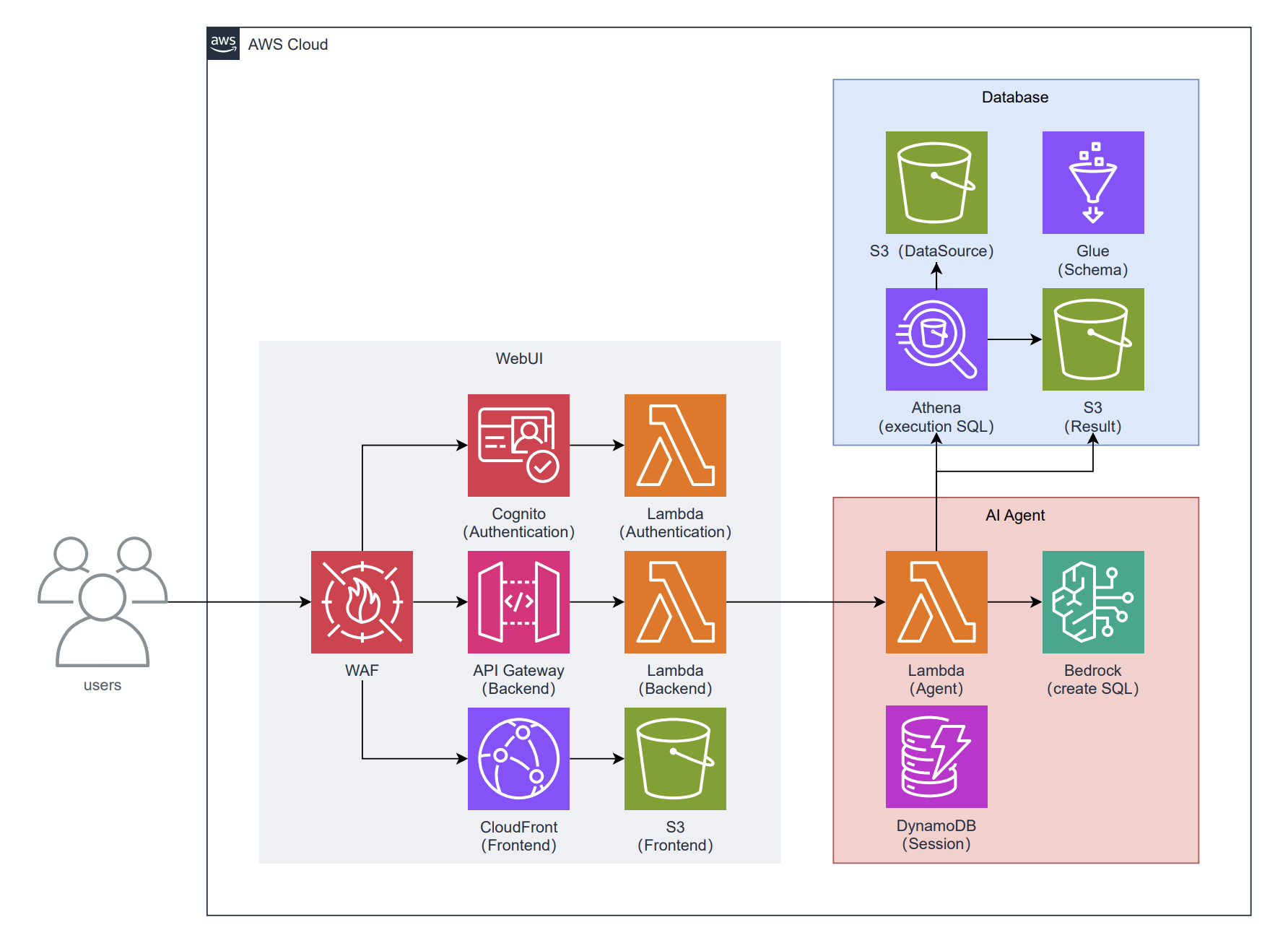This screenshot has height=943, width=1288.
Task: Click the users group icon
Action: [103, 601]
